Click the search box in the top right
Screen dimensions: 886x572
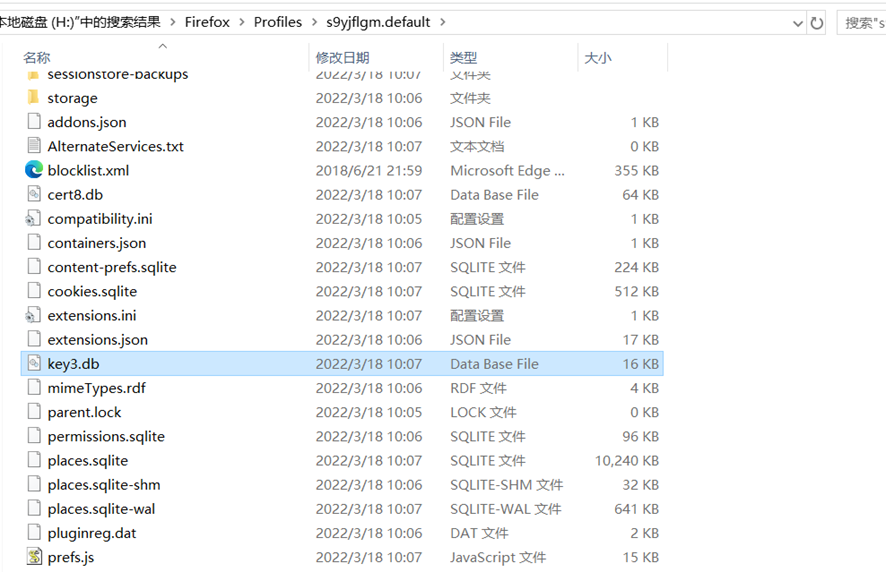pos(862,22)
